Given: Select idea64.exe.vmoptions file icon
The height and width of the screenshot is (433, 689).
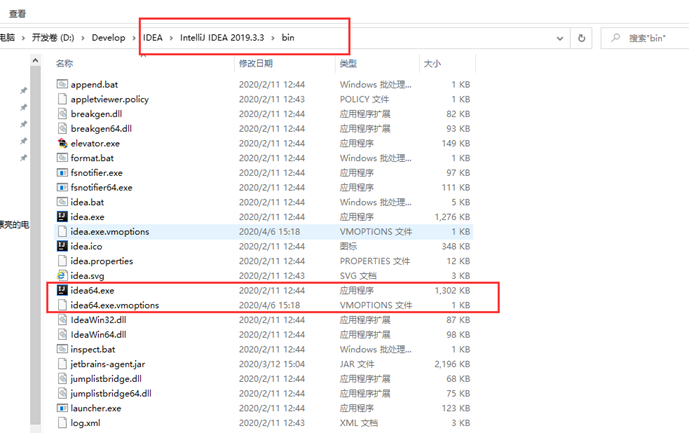Looking at the screenshot, I should click(x=62, y=305).
